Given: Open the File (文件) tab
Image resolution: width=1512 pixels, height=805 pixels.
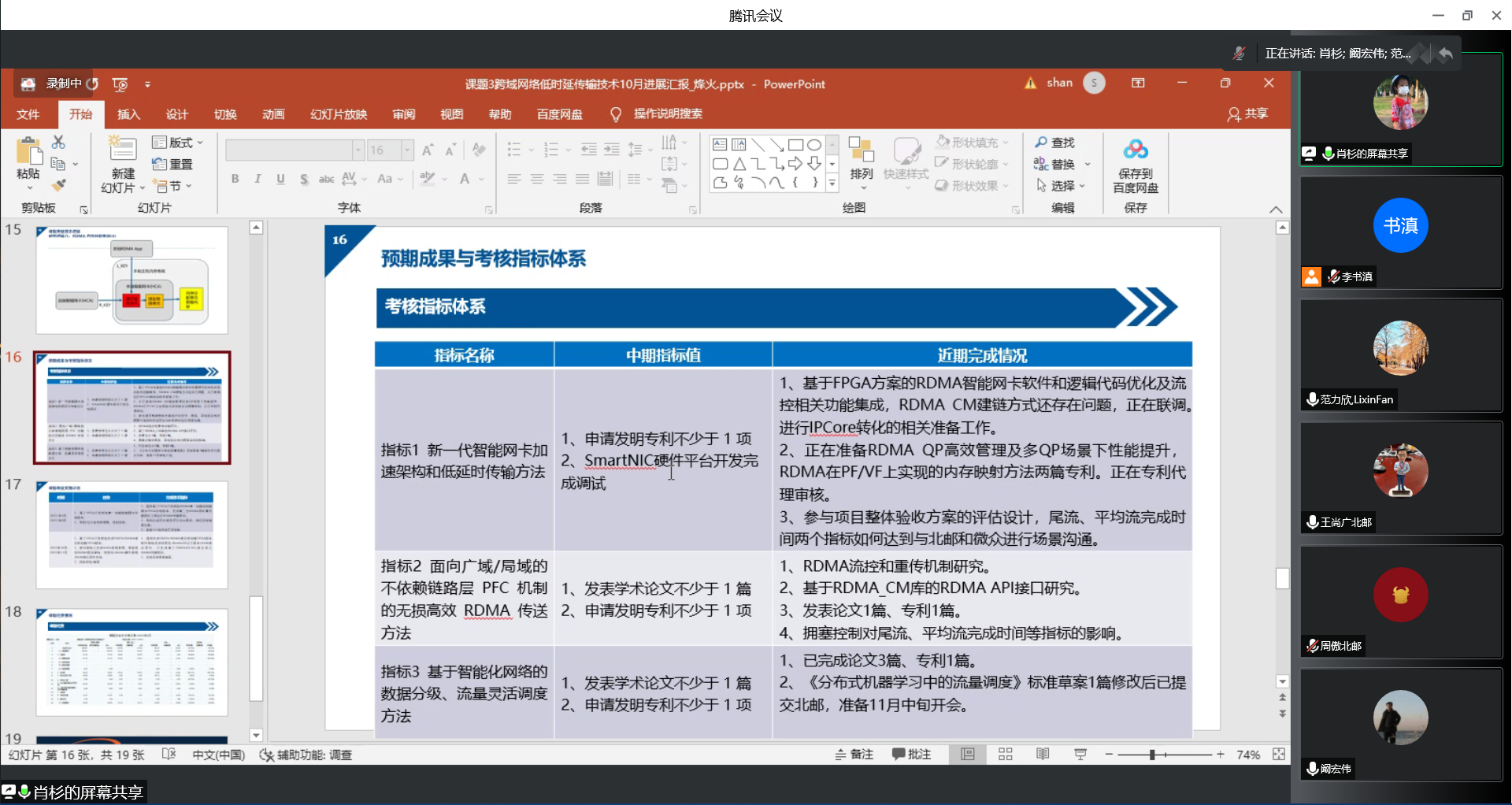Looking at the screenshot, I should pos(28,114).
